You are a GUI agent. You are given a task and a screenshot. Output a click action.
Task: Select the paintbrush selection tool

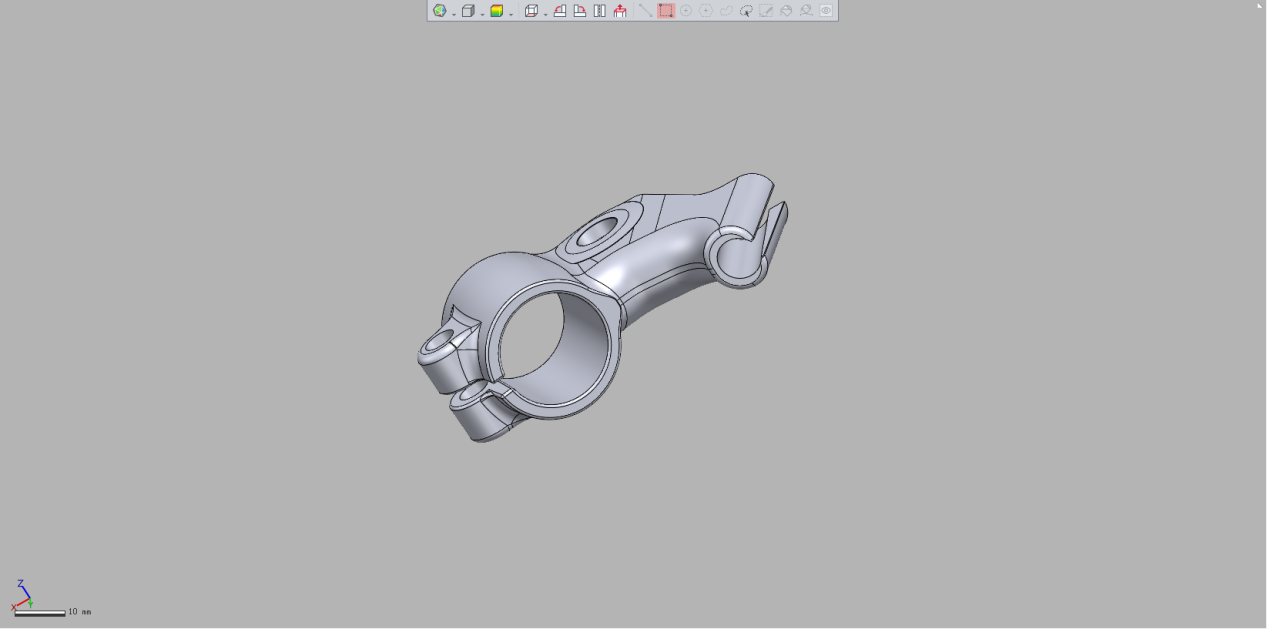[766, 11]
